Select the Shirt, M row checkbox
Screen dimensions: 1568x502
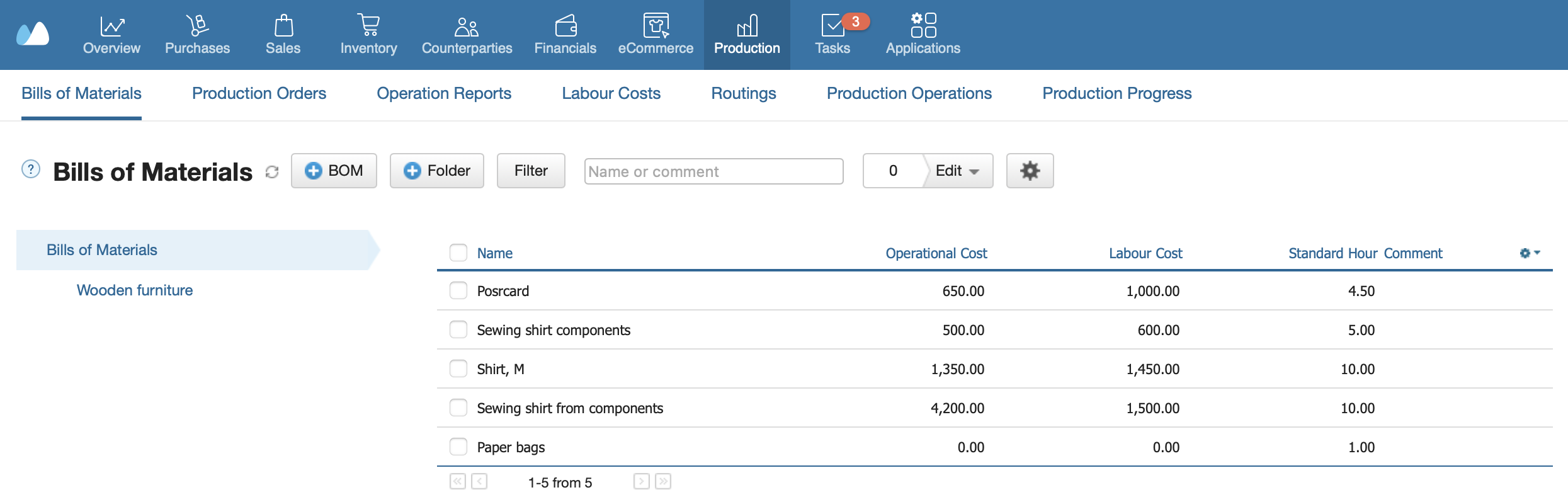tap(458, 369)
